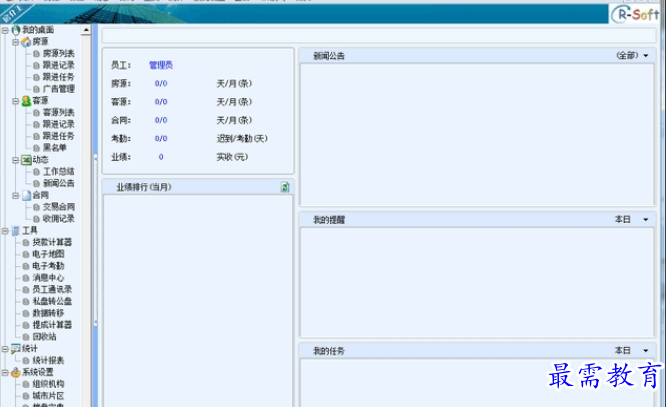Open 城市片区 in the tree
Viewport: 670px width, 407px height.
pos(48,396)
